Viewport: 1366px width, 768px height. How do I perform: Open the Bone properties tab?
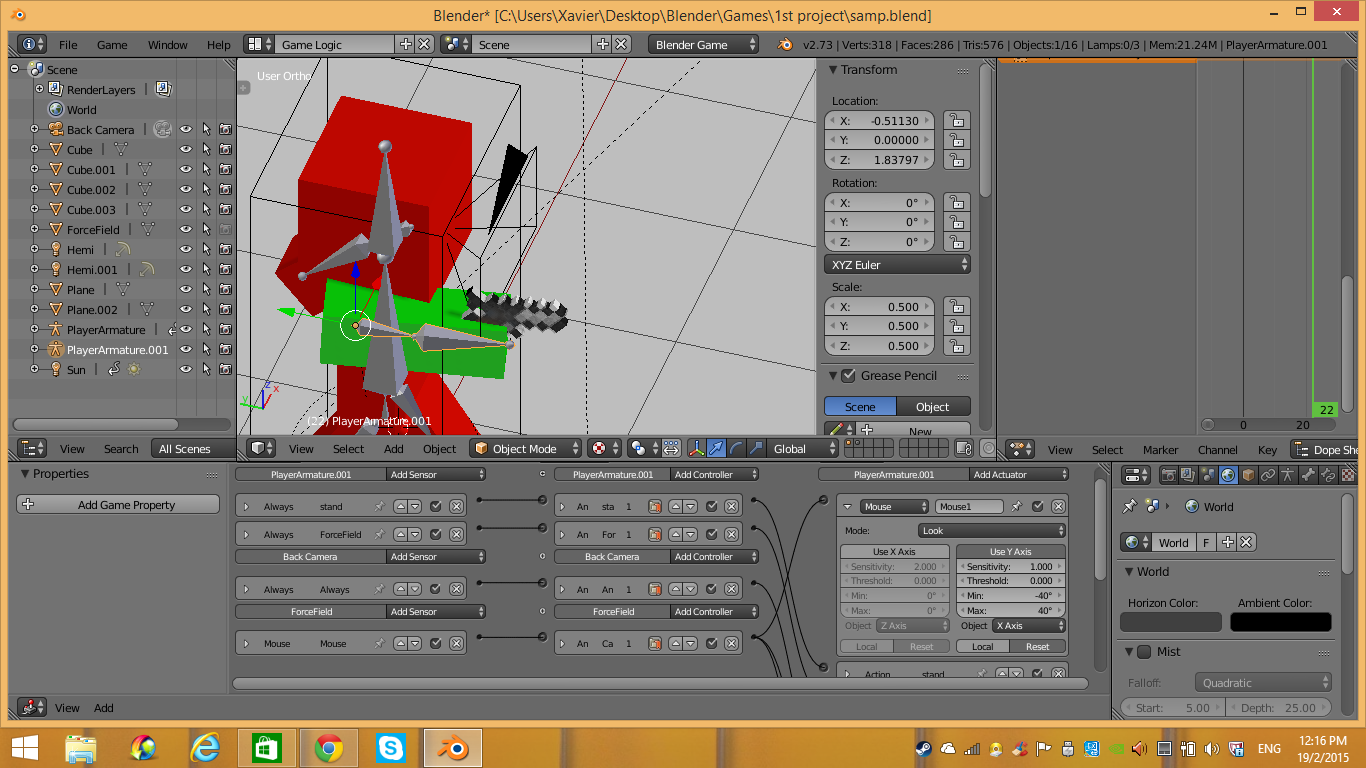tap(1308, 475)
